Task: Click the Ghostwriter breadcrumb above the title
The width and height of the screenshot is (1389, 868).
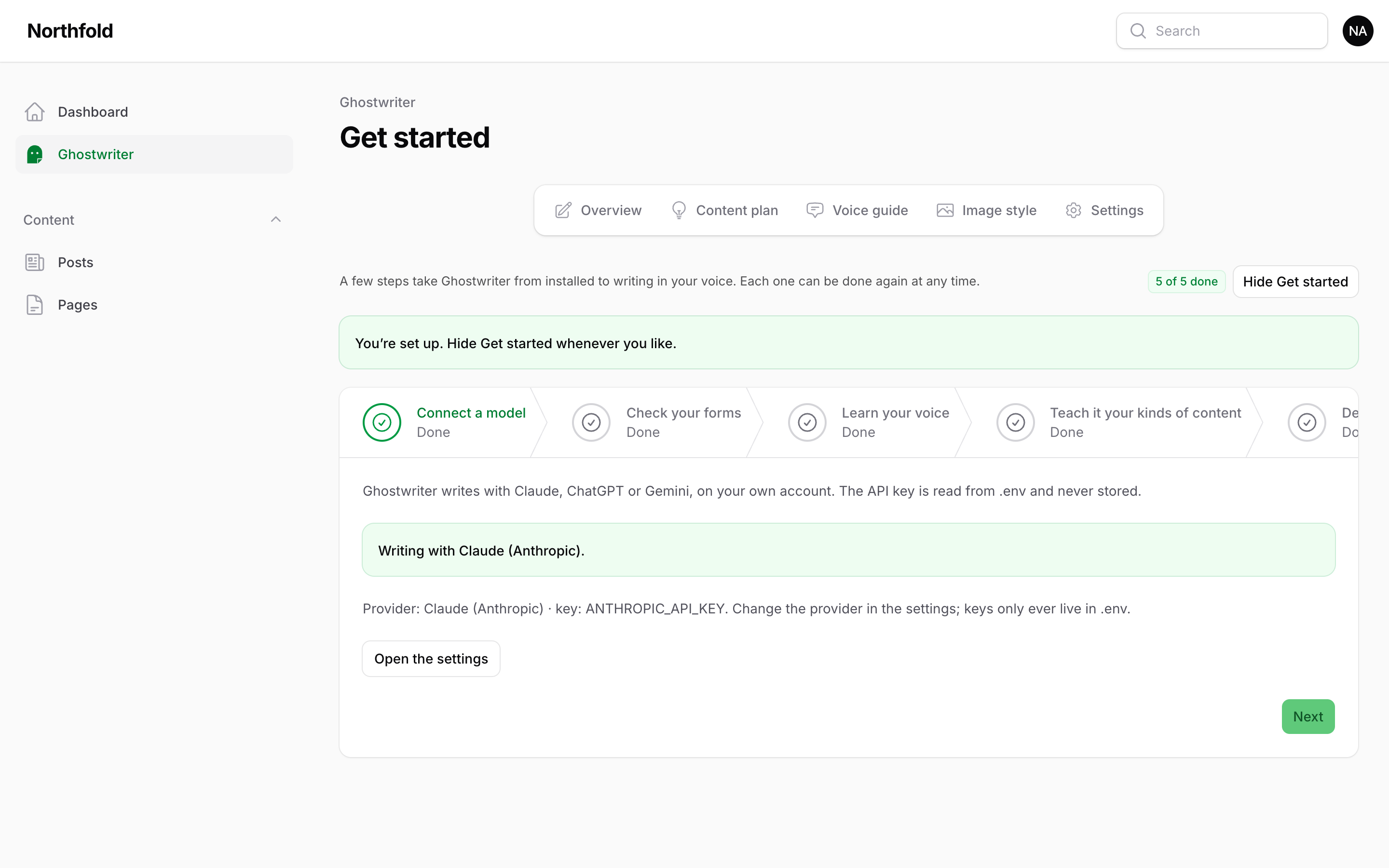Action: 377,102
